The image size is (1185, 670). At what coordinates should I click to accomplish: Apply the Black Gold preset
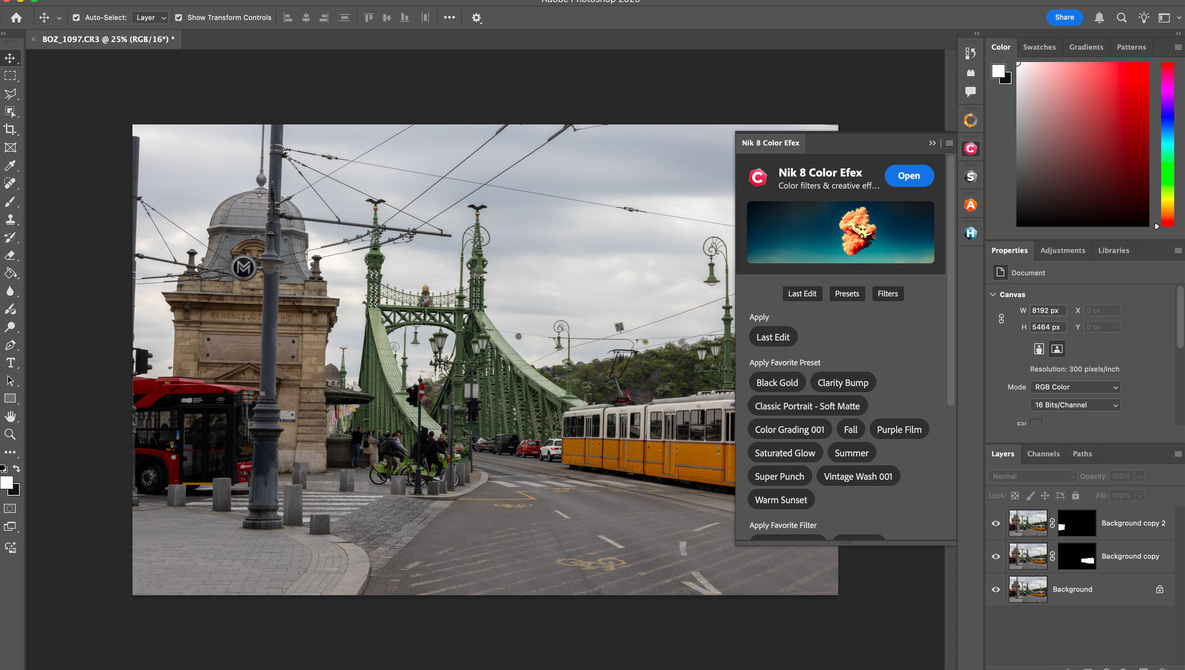click(777, 383)
